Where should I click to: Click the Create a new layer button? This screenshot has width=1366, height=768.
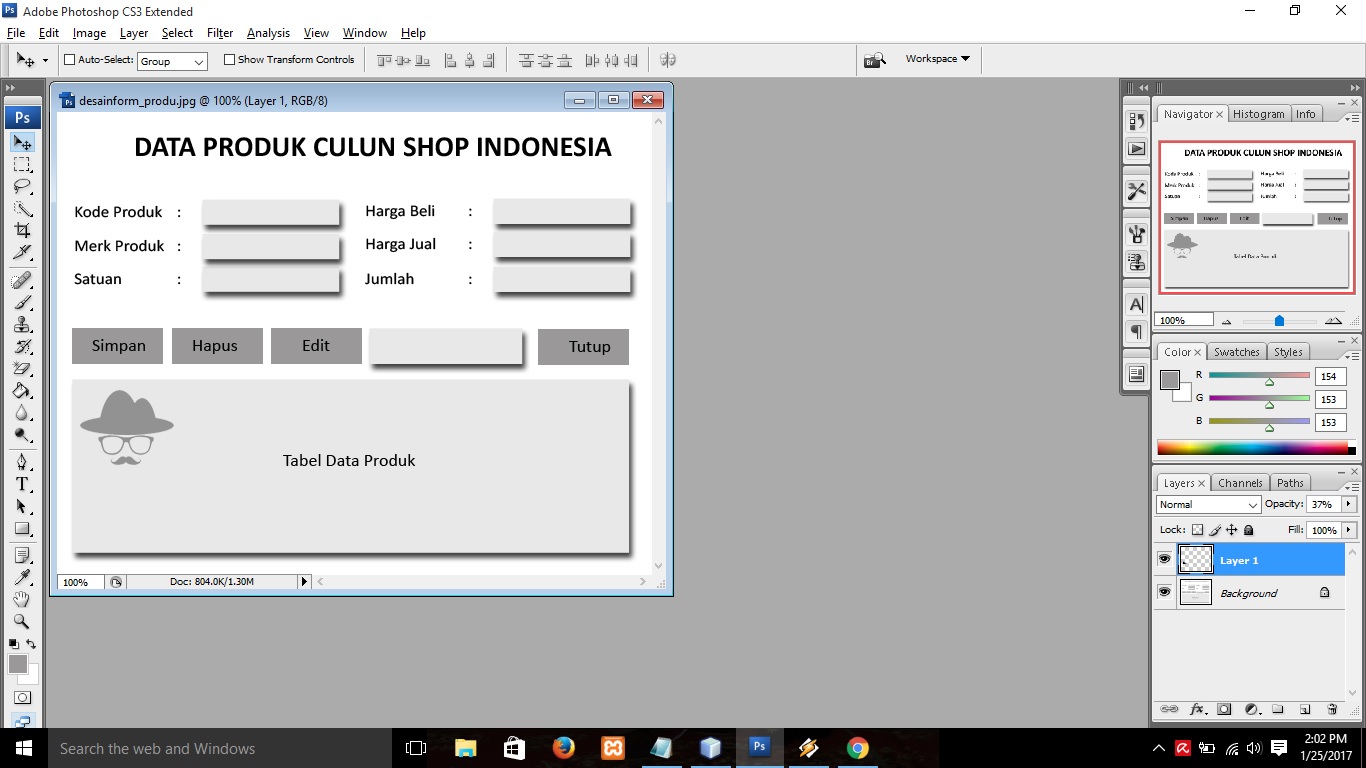click(1306, 709)
